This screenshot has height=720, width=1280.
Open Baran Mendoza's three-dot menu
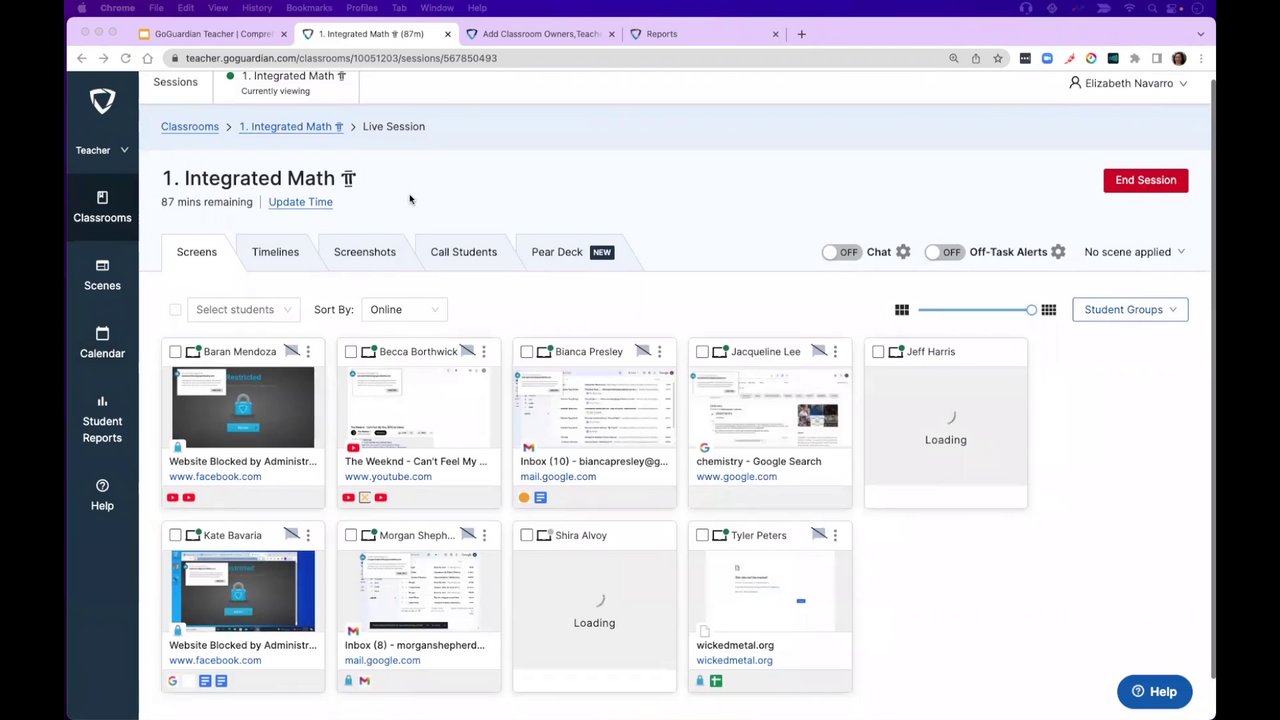click(x=308, y=352)
